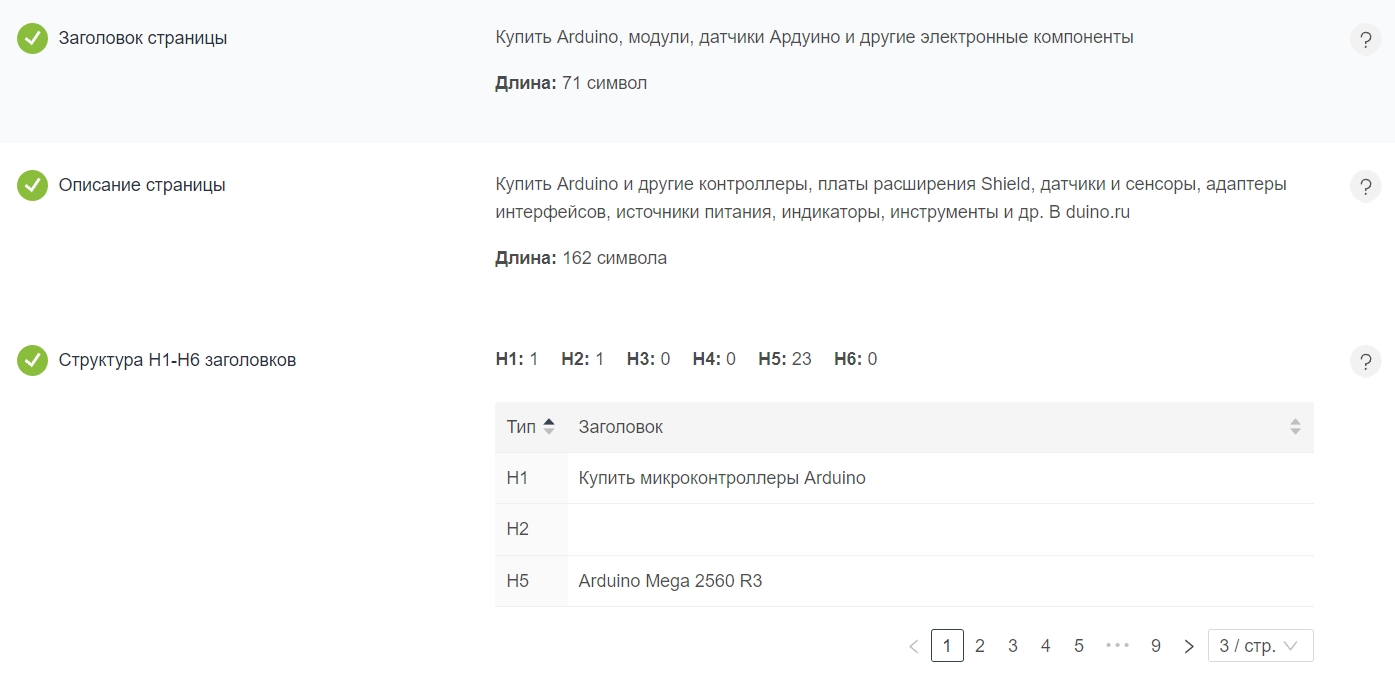Open help icon for Структура H1-H6 заголовков
The width and height of the screenshot is (1395, 681).
[x=1365, y=361]
